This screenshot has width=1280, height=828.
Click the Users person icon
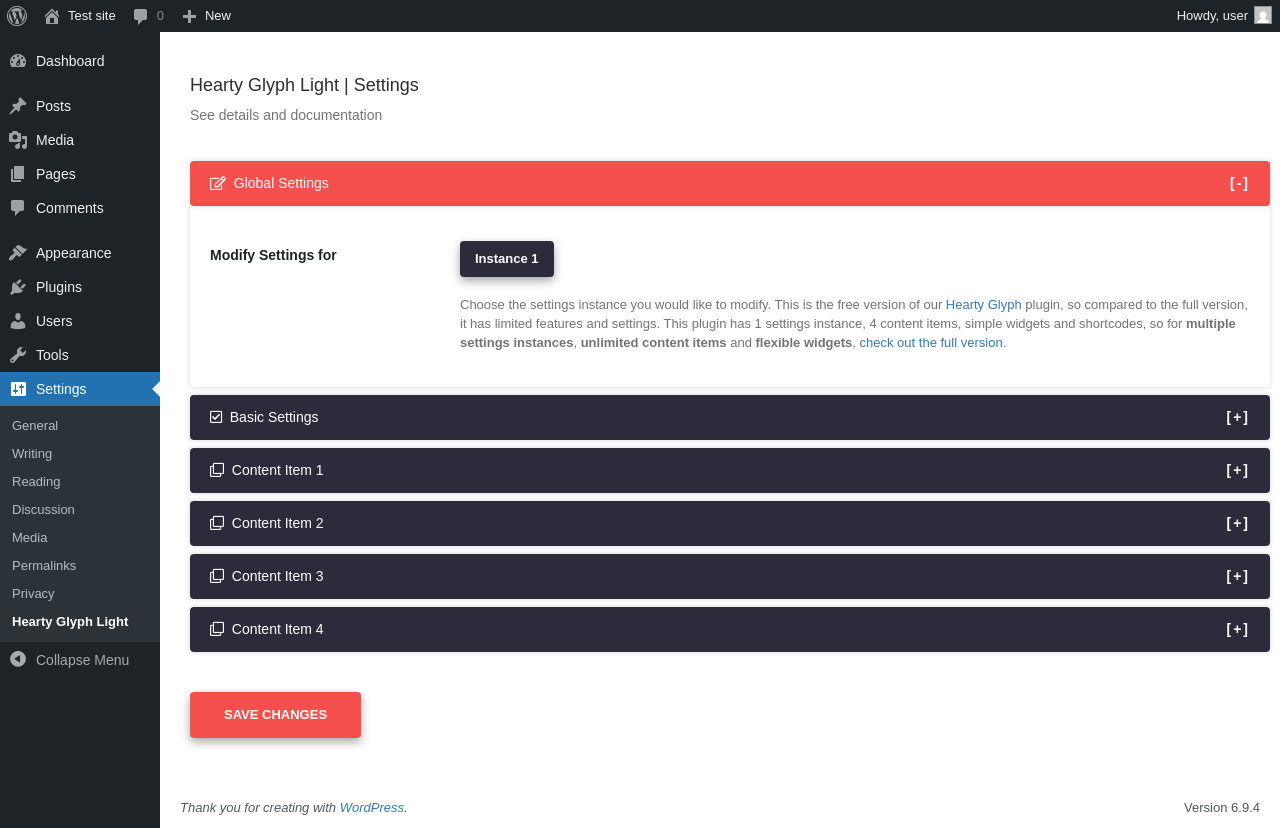[18, 321]
